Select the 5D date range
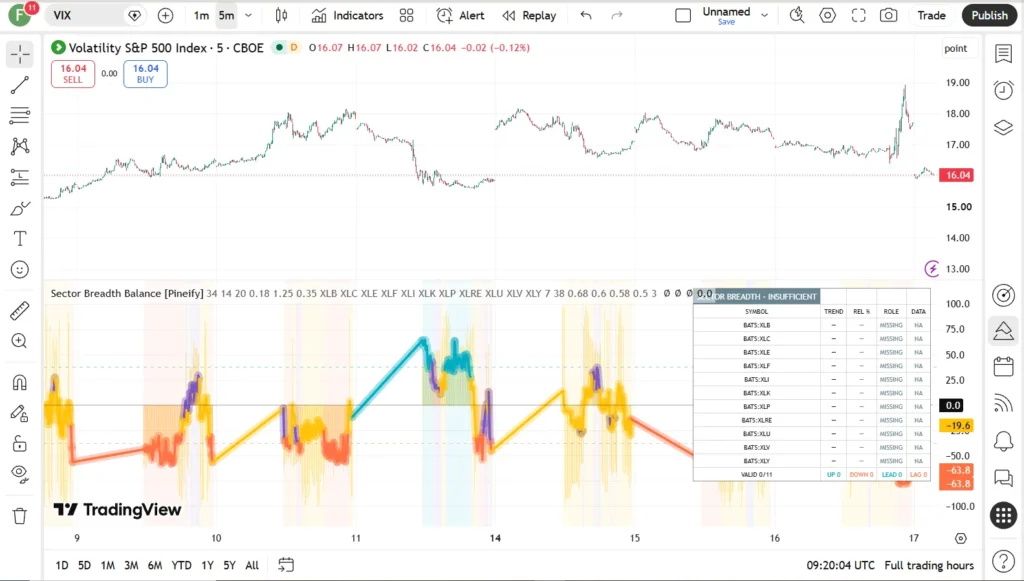This screenshot has height=581, width=1024. (84, 565)
